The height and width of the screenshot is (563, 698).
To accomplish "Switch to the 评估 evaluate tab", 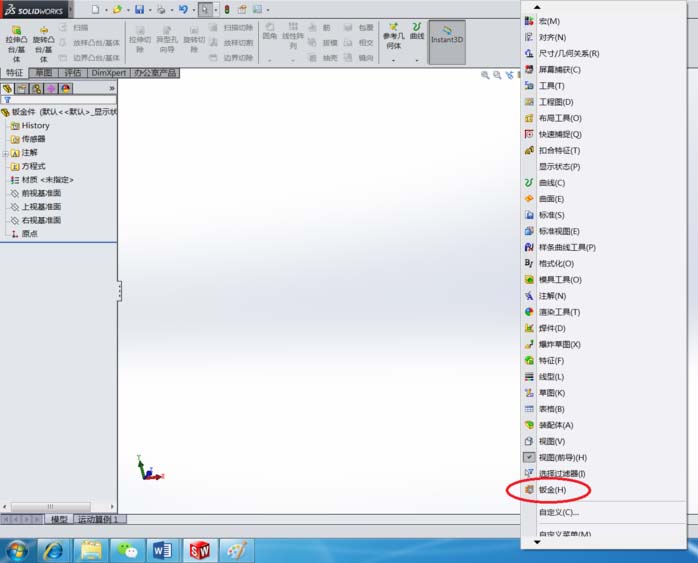I will [73, 73].
